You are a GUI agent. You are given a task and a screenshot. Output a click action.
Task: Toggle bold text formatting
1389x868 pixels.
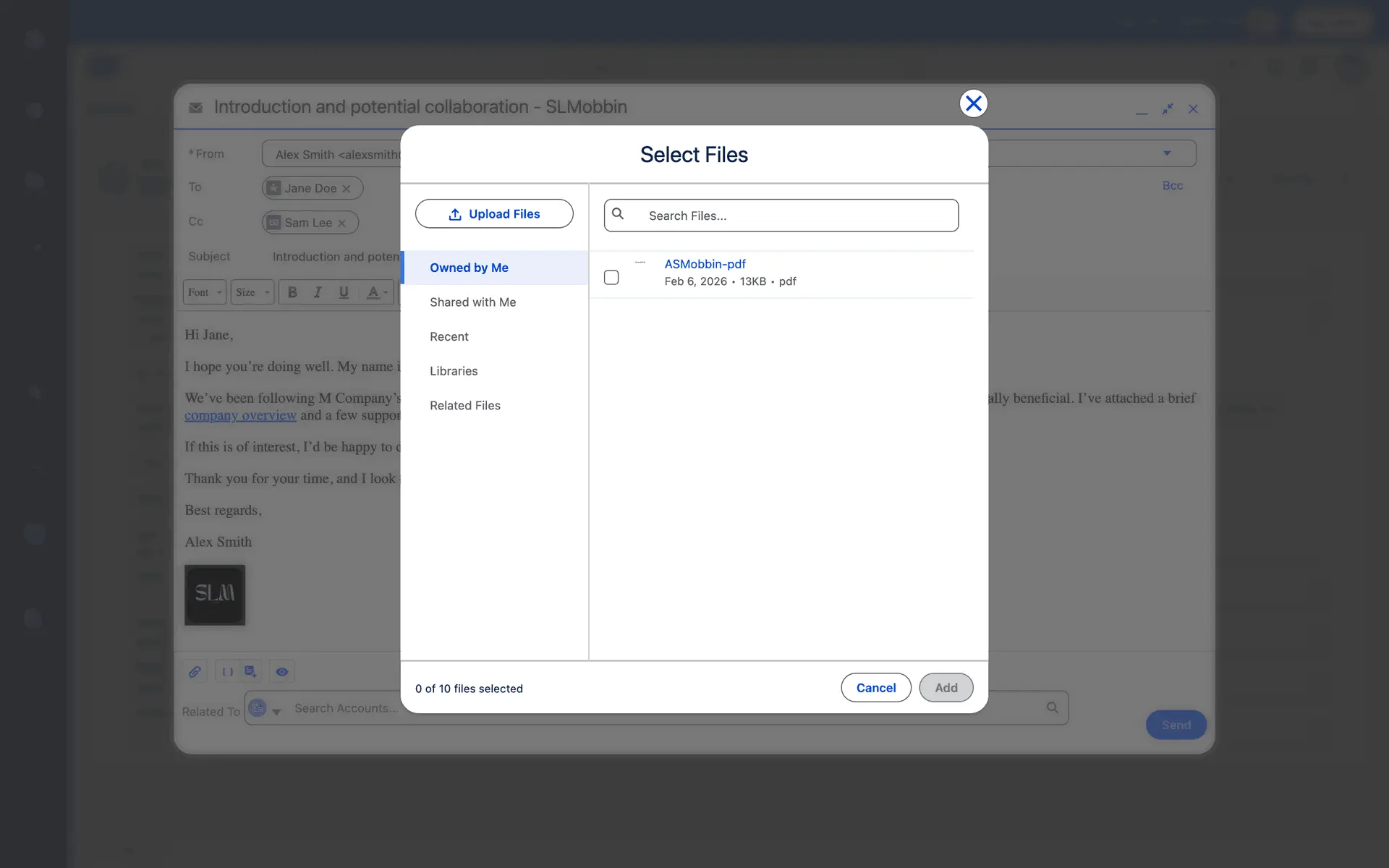coord(292,292)
